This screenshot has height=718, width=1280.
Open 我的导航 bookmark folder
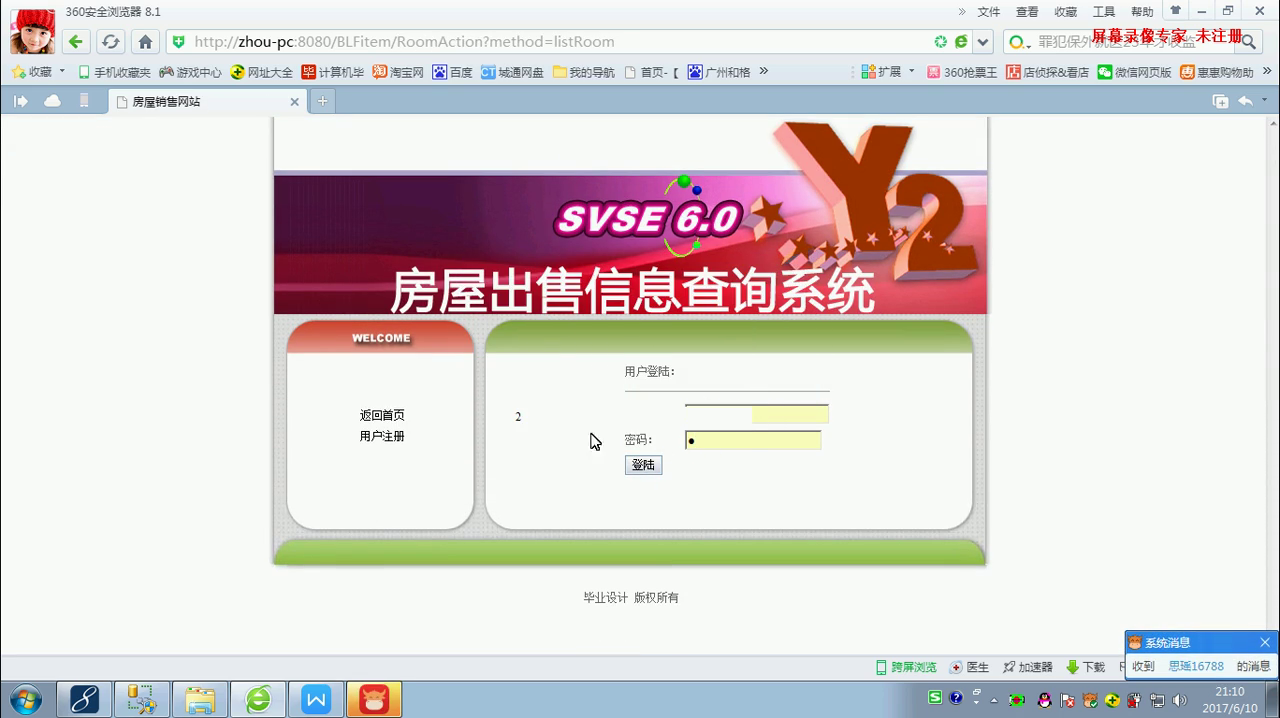584,72
